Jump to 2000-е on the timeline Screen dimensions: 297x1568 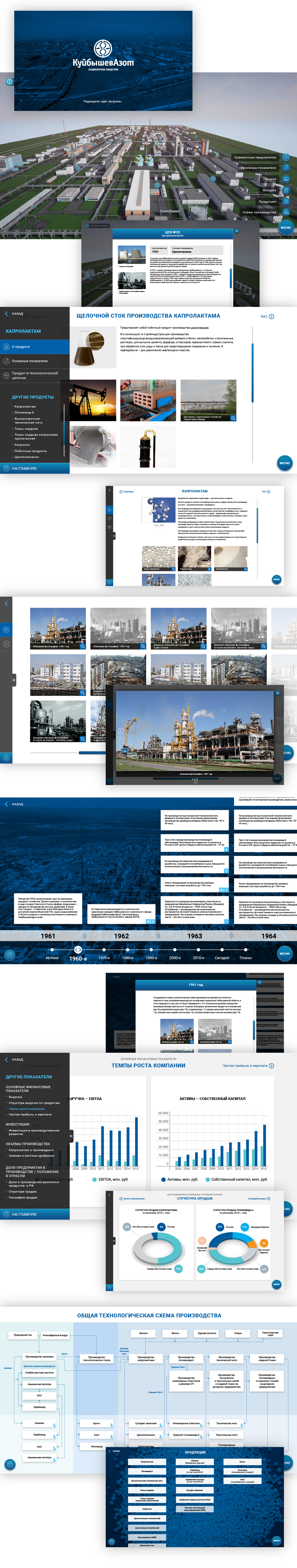point(175,950)
